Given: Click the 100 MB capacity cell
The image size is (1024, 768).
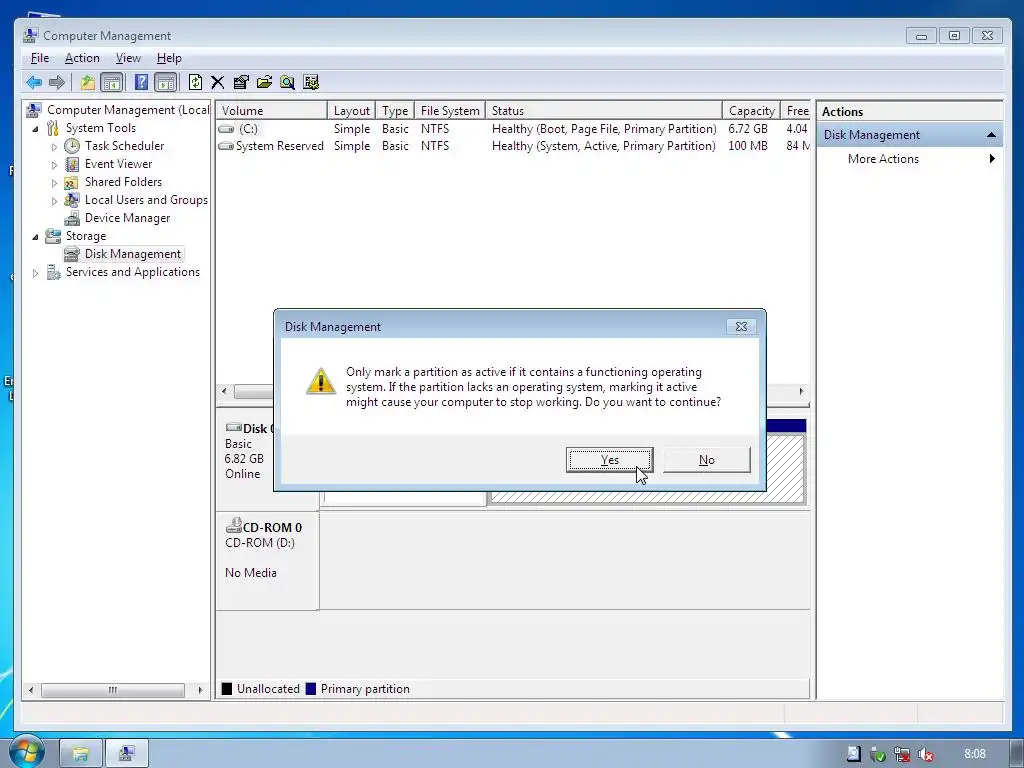Looking at the screenshot, I should (748, 146).
